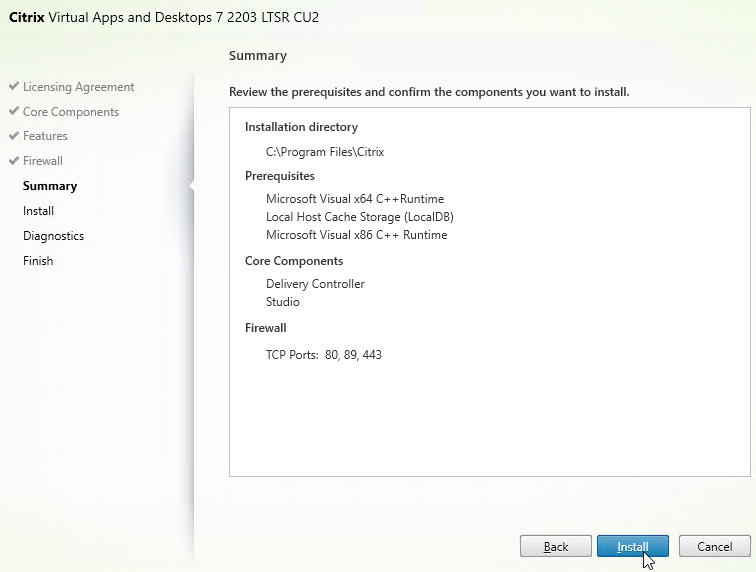Click the Delivery Controller component entry

pos(315,284)
